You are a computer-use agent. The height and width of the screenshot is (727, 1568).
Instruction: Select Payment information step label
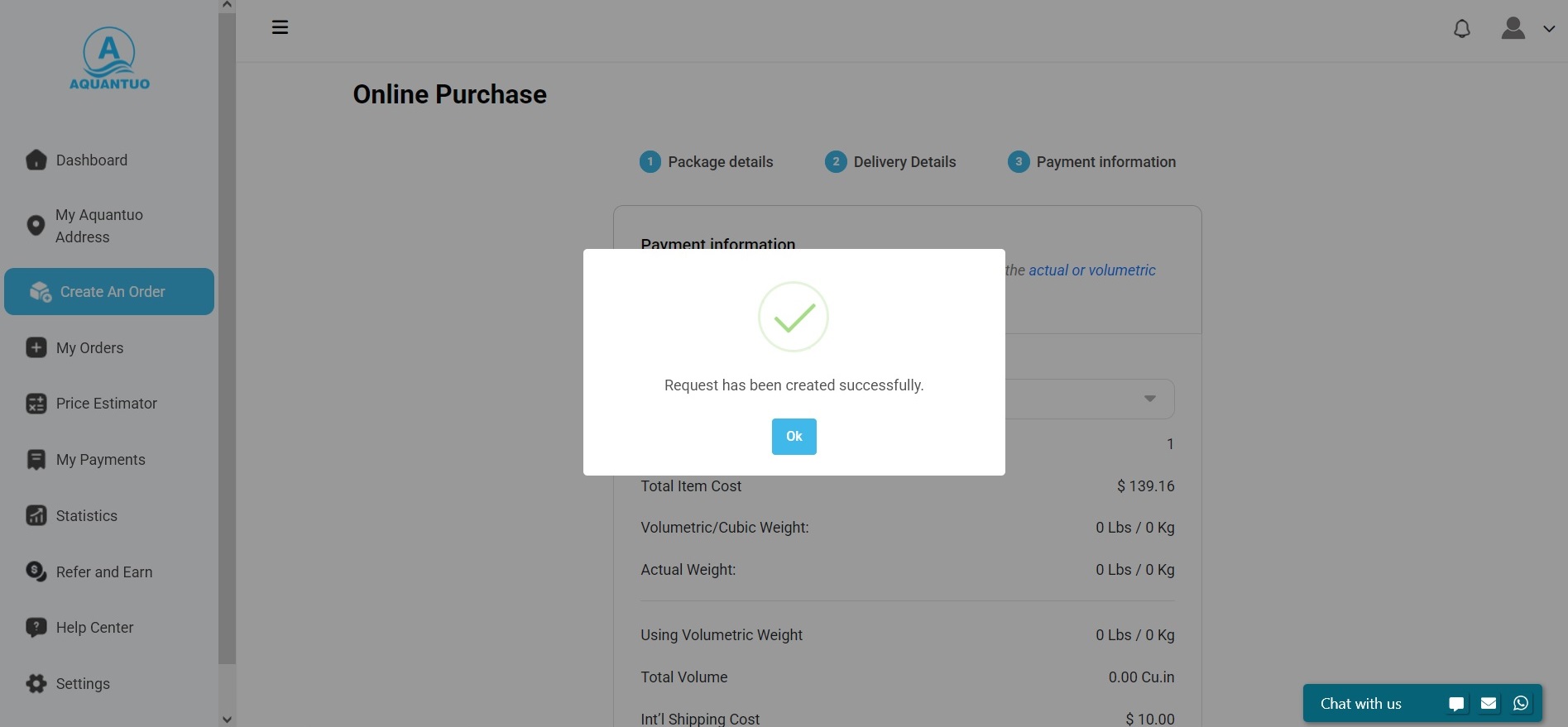click(1105, 162)
